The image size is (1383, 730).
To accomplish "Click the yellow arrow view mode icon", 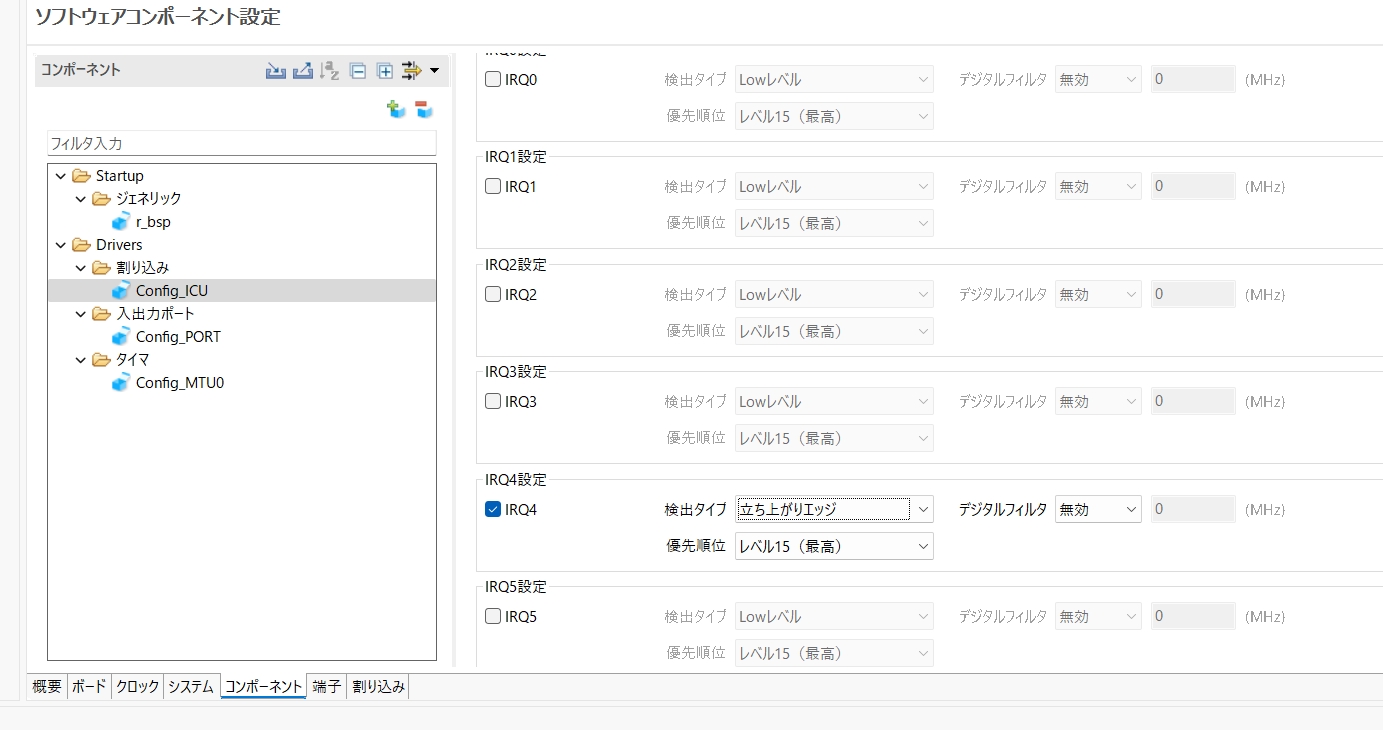I will pos(411,71).
